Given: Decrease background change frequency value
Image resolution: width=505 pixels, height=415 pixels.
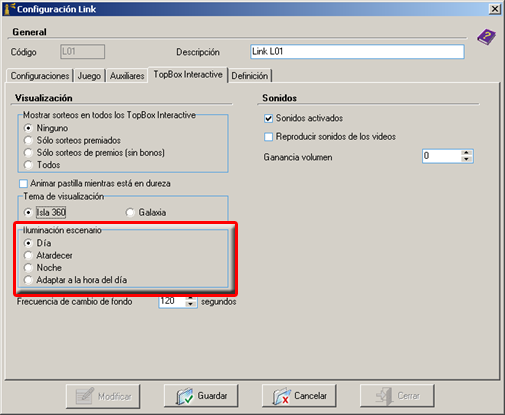Looking at the screenshot, I should click(x=190, y=304).
